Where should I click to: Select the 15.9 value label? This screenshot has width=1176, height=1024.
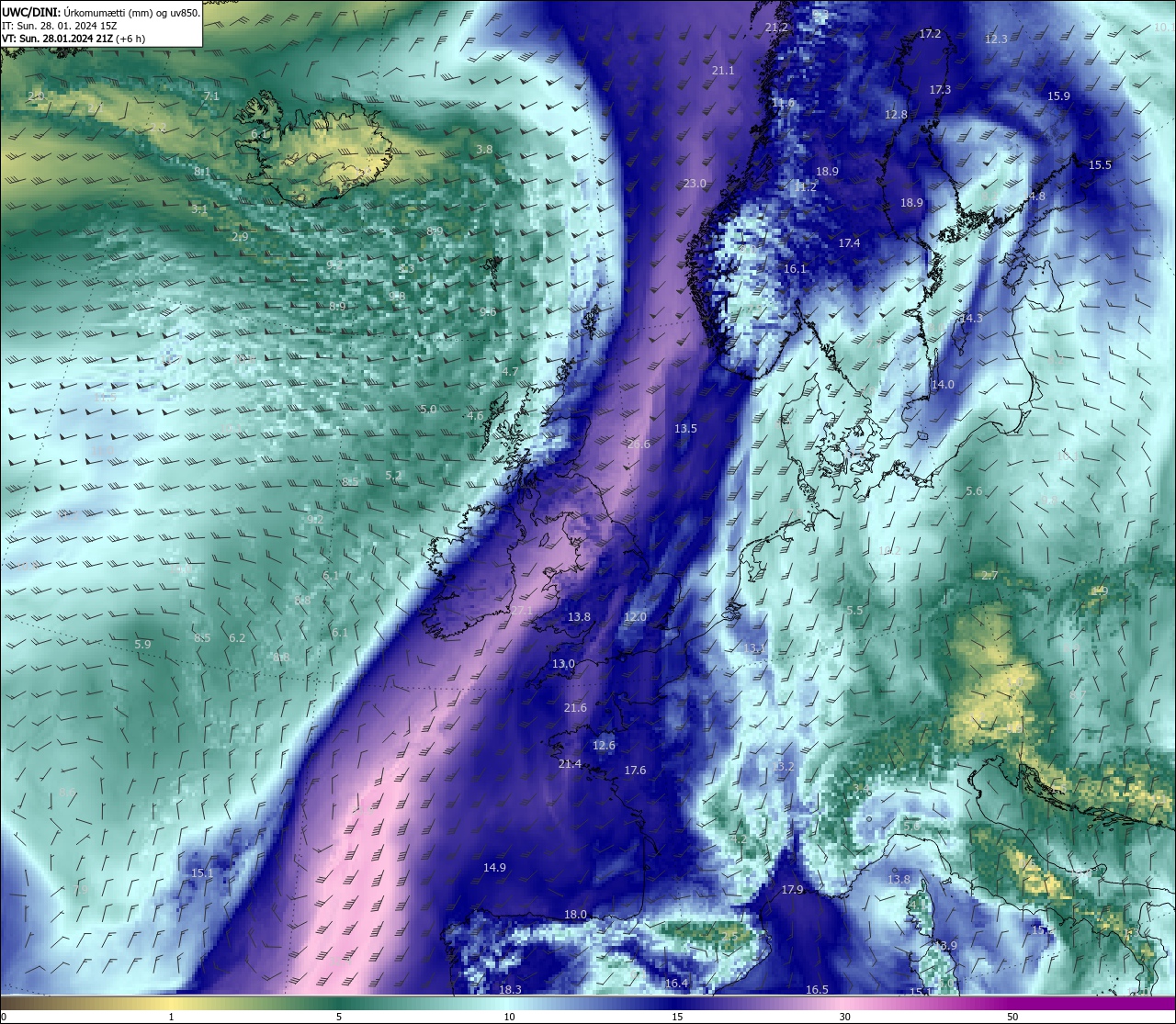tap(1058, 96)
